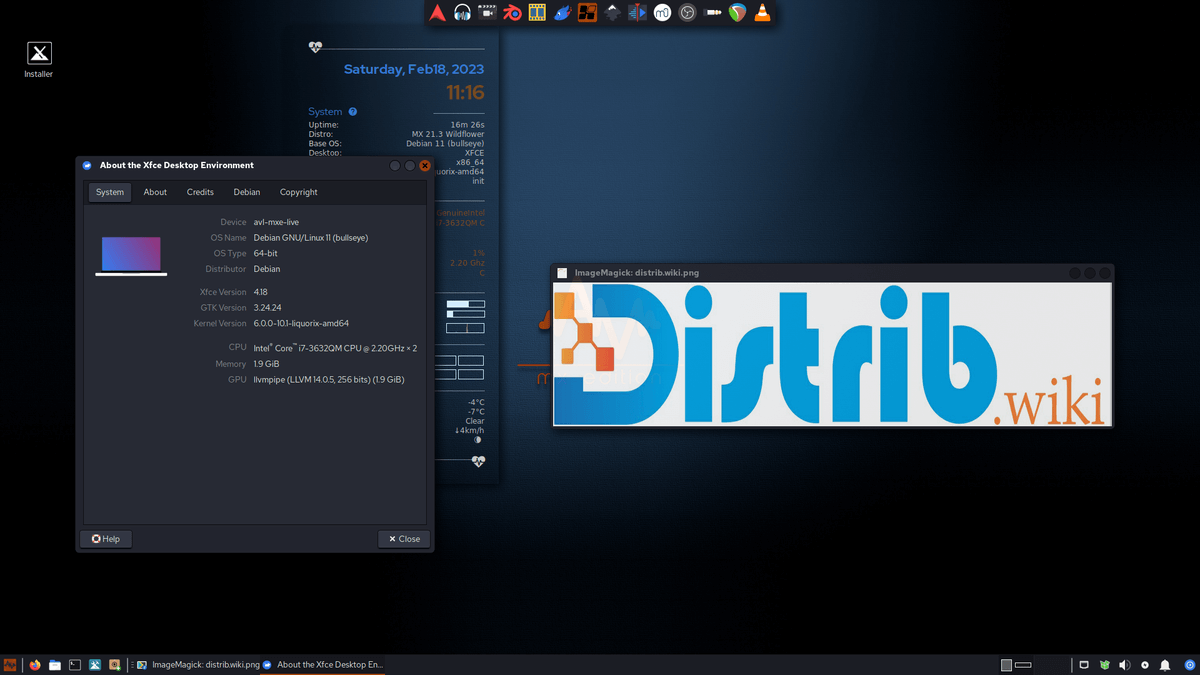Viewport: 1200px width, 675px height.
Task: Launch Ardour from the top dock
Action: pos(437,13)
